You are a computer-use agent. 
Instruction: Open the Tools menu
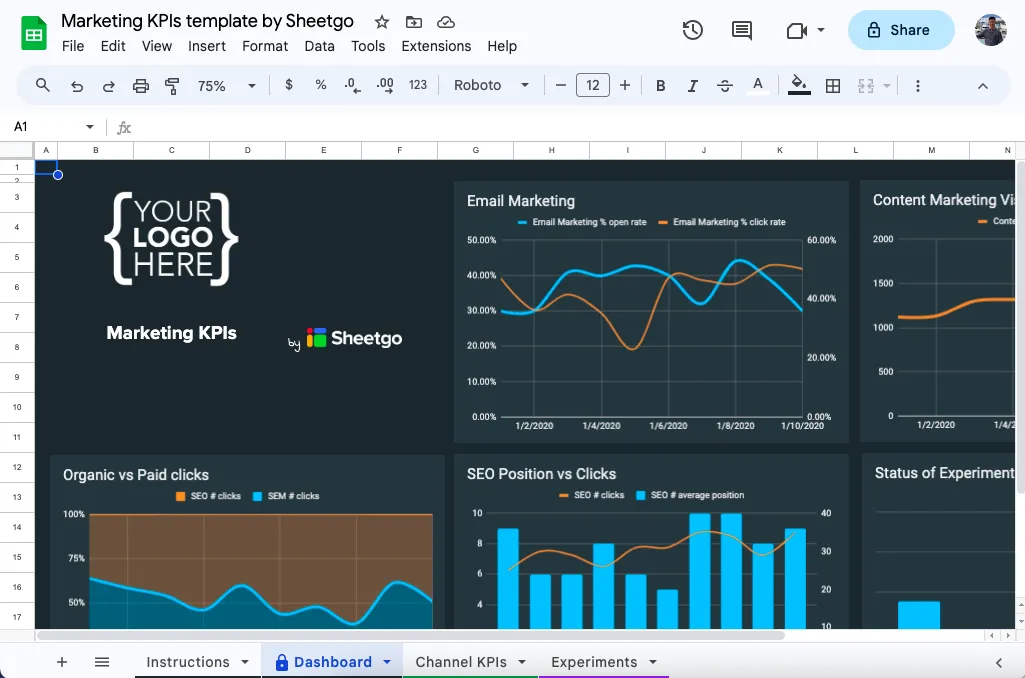[x=368, y=46]
